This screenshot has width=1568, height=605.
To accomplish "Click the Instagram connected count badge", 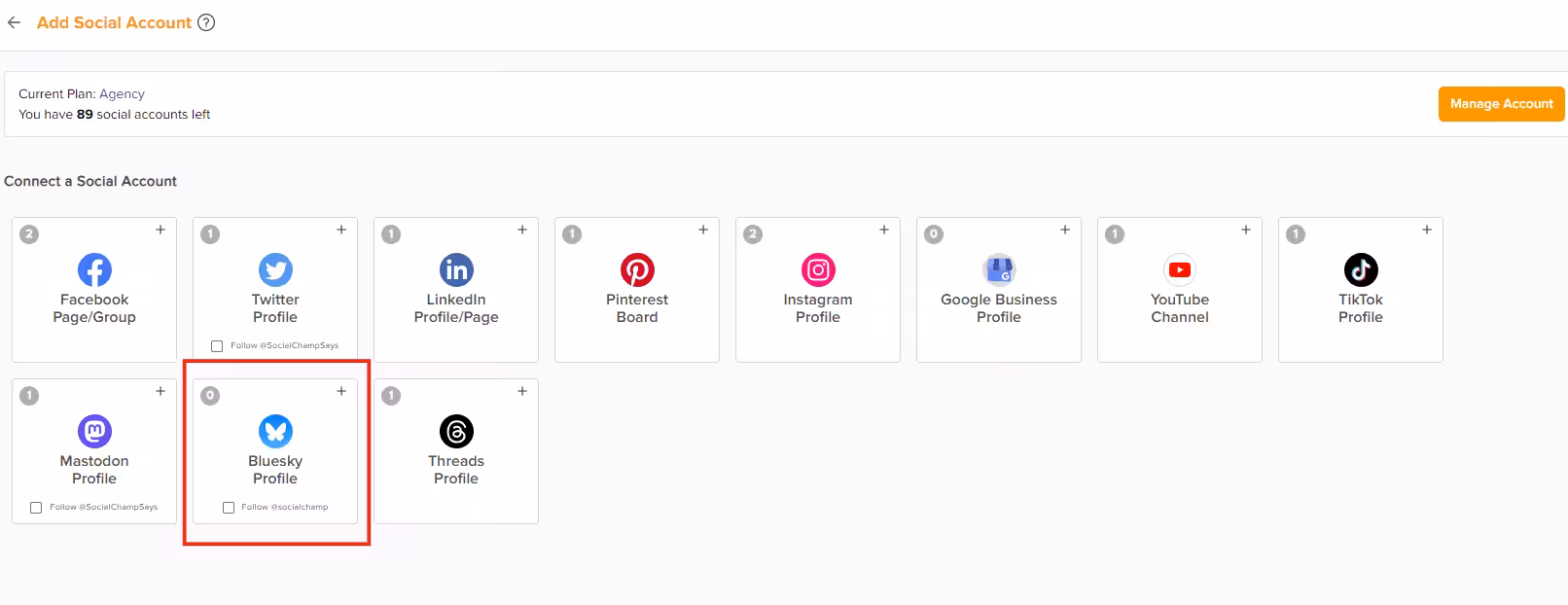I will (x=753, y=234).
